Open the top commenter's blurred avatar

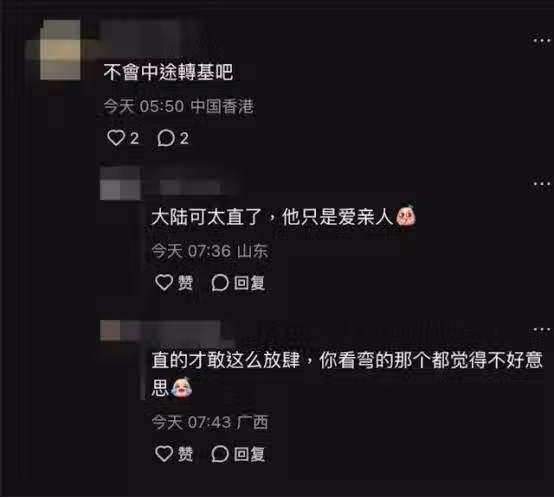(60, 50)
